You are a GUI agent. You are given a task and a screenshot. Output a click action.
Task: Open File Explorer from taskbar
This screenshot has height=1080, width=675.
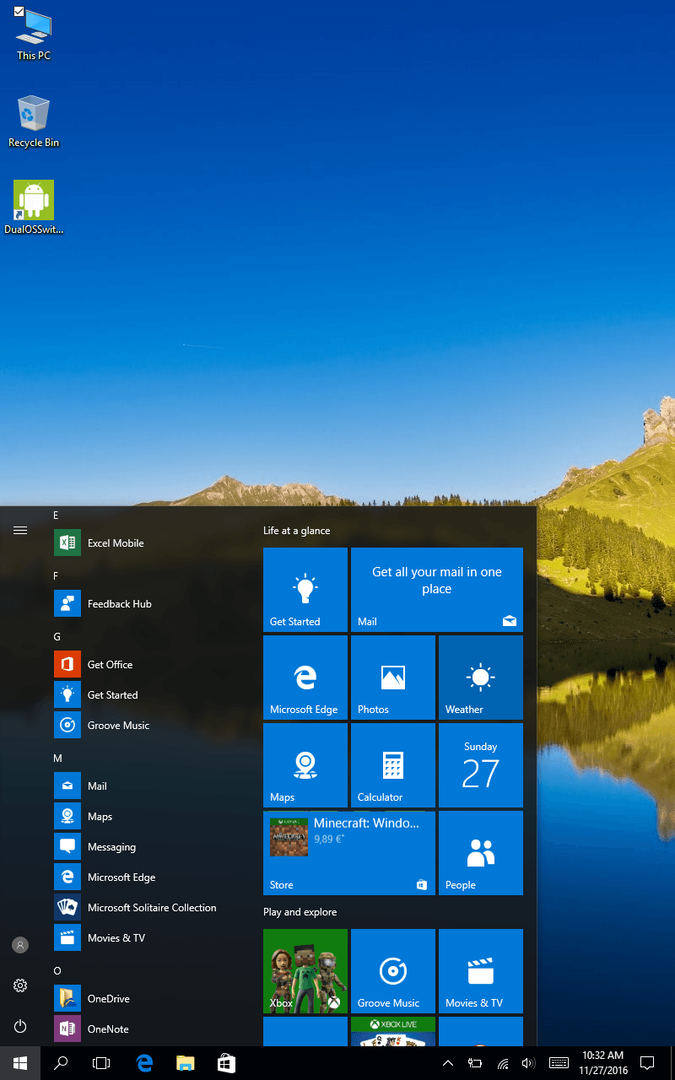[x=185, y=1063]
